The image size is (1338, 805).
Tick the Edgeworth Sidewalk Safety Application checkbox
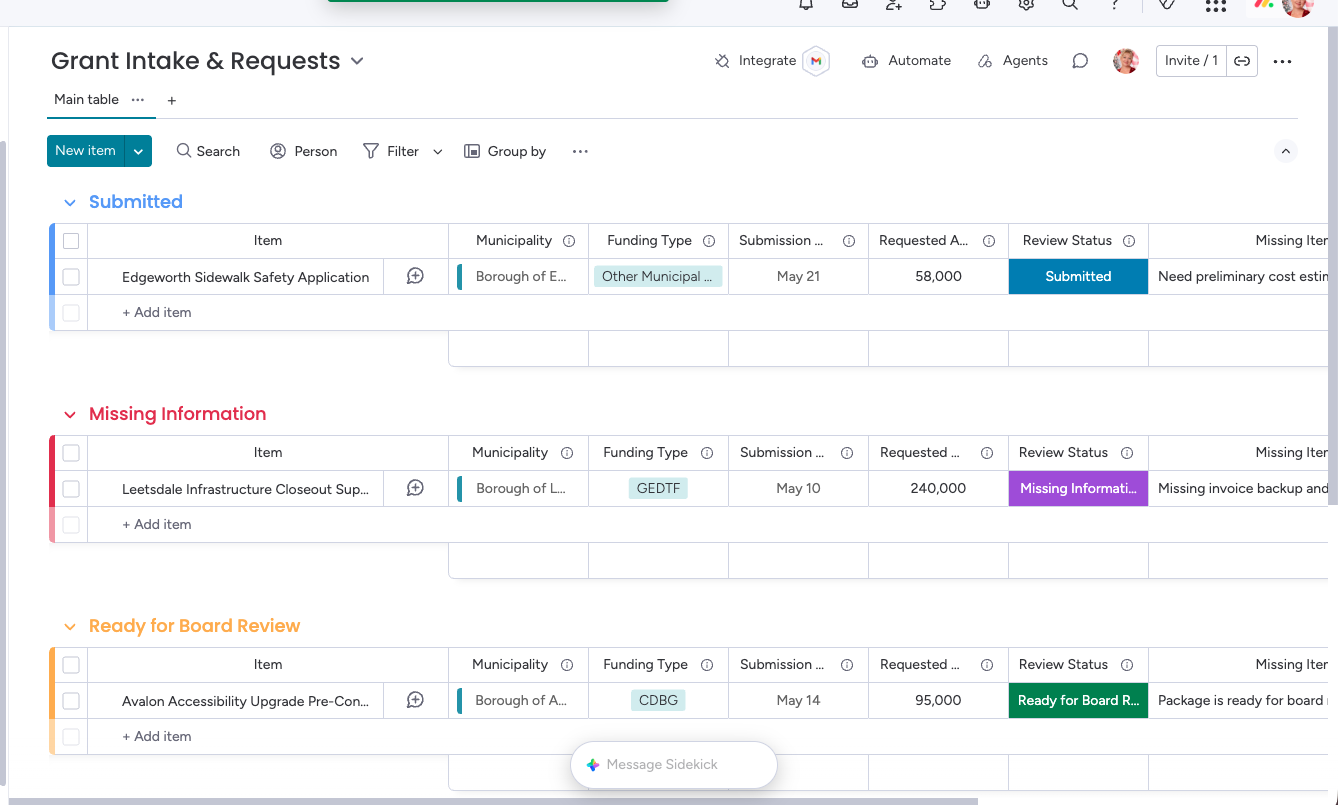coord(71,277)
